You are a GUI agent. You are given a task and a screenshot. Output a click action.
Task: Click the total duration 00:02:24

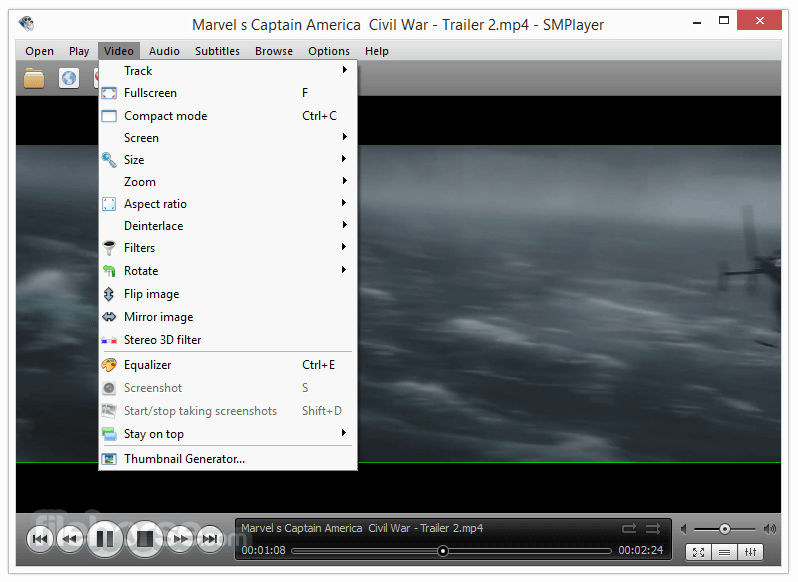(x=641, y=550)
